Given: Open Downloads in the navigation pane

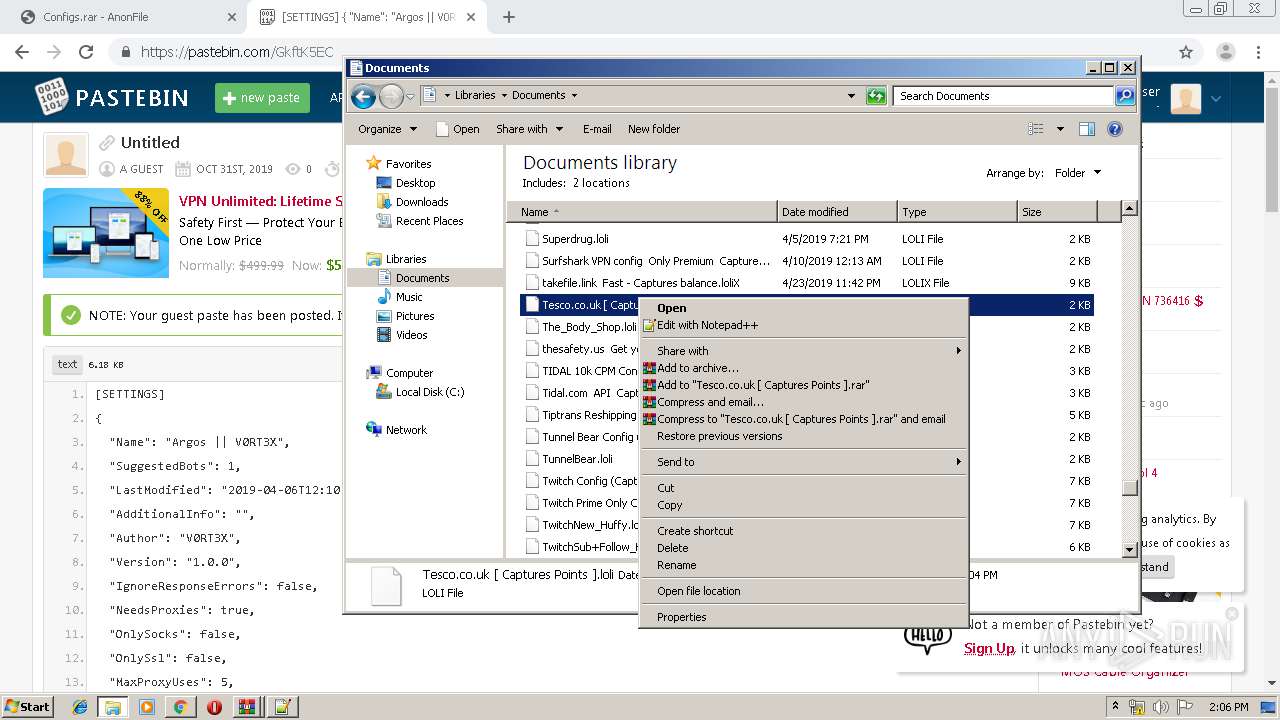Looking at the screenshot, I should (422, 202).
